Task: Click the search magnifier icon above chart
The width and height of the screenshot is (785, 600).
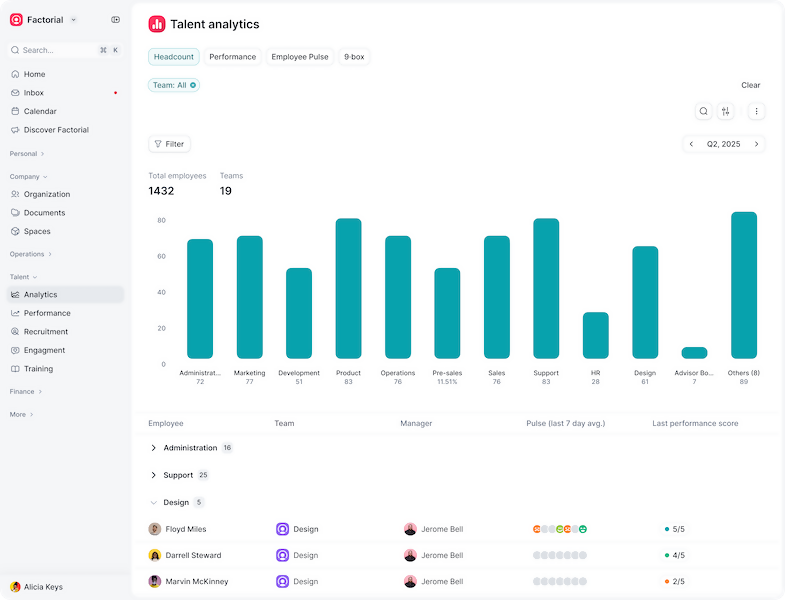Action: 704,112
